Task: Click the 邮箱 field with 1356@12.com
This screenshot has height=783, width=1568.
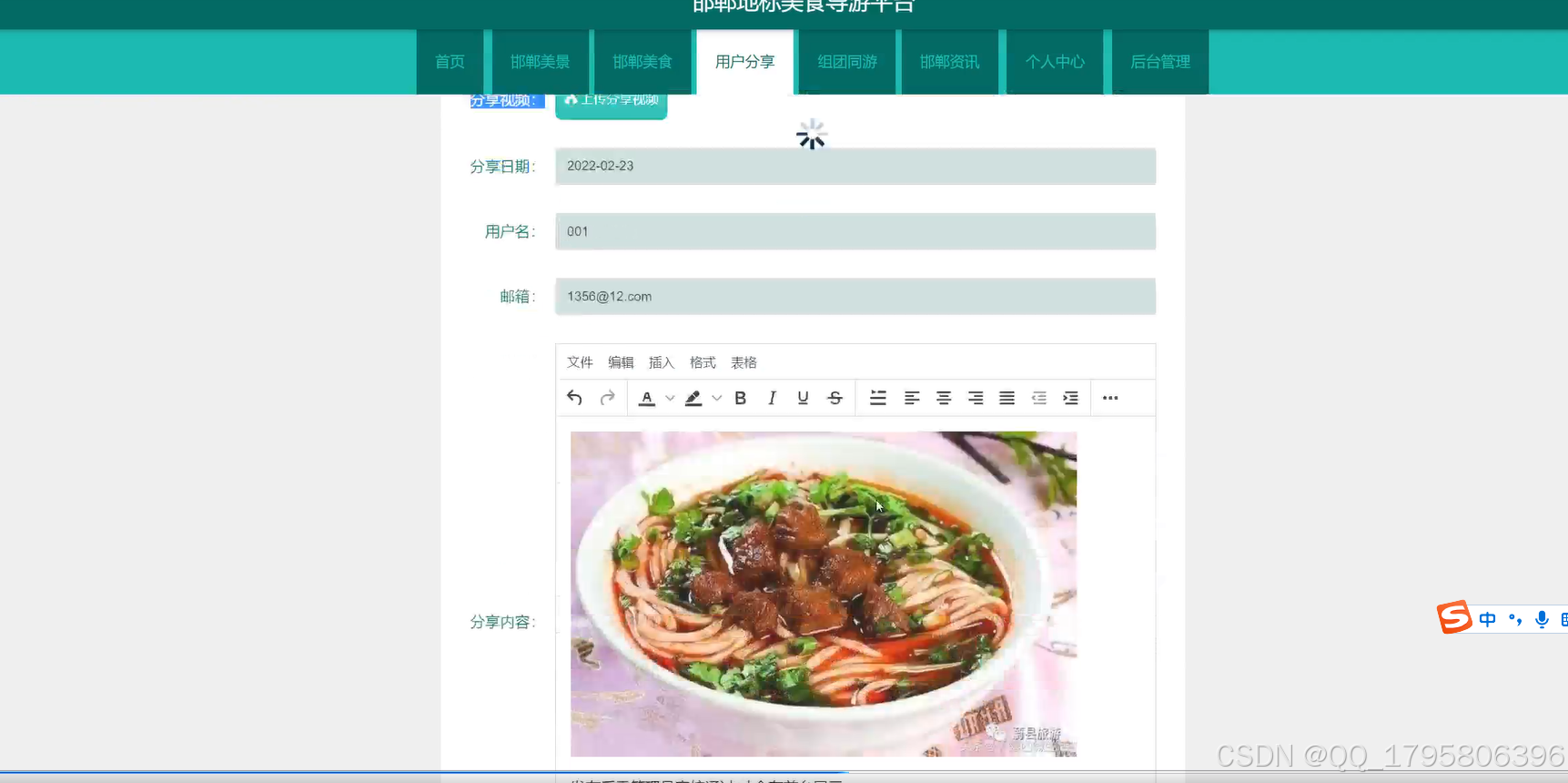Action: coord(855,297)
